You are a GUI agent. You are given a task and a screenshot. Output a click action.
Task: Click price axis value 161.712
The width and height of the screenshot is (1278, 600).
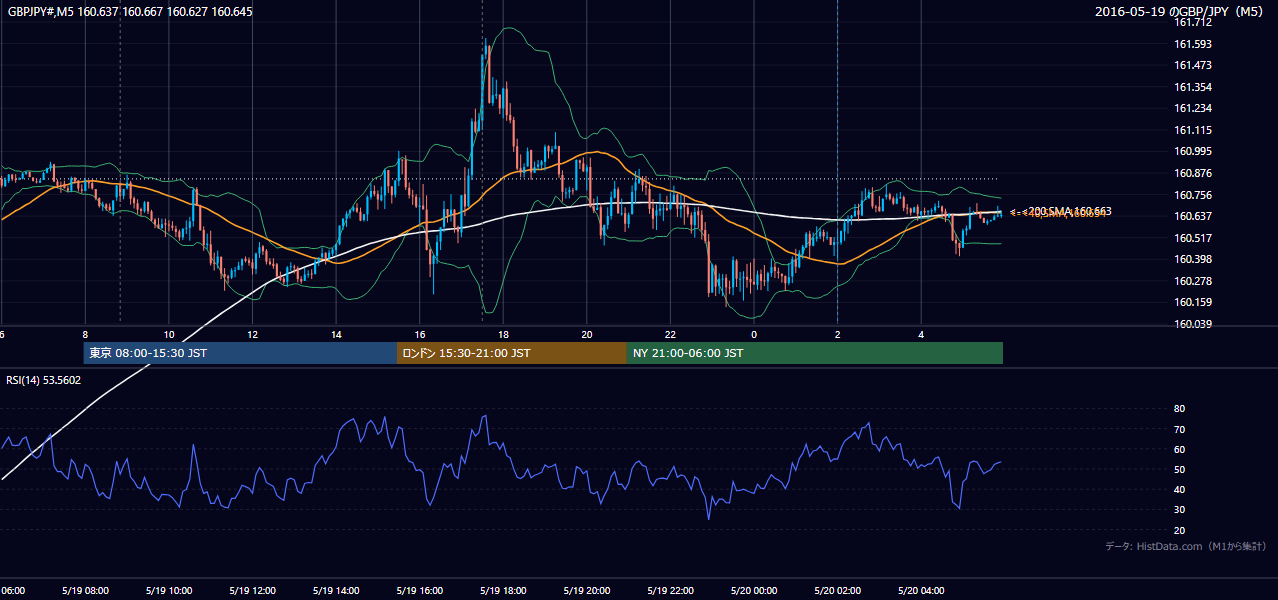[x=1193, y=22]
